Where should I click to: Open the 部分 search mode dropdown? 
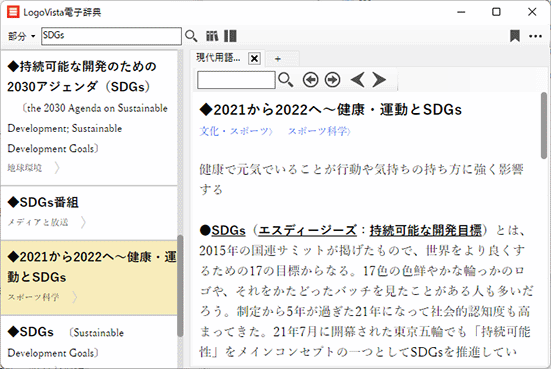pyautogui.click(x=21, y=36)
